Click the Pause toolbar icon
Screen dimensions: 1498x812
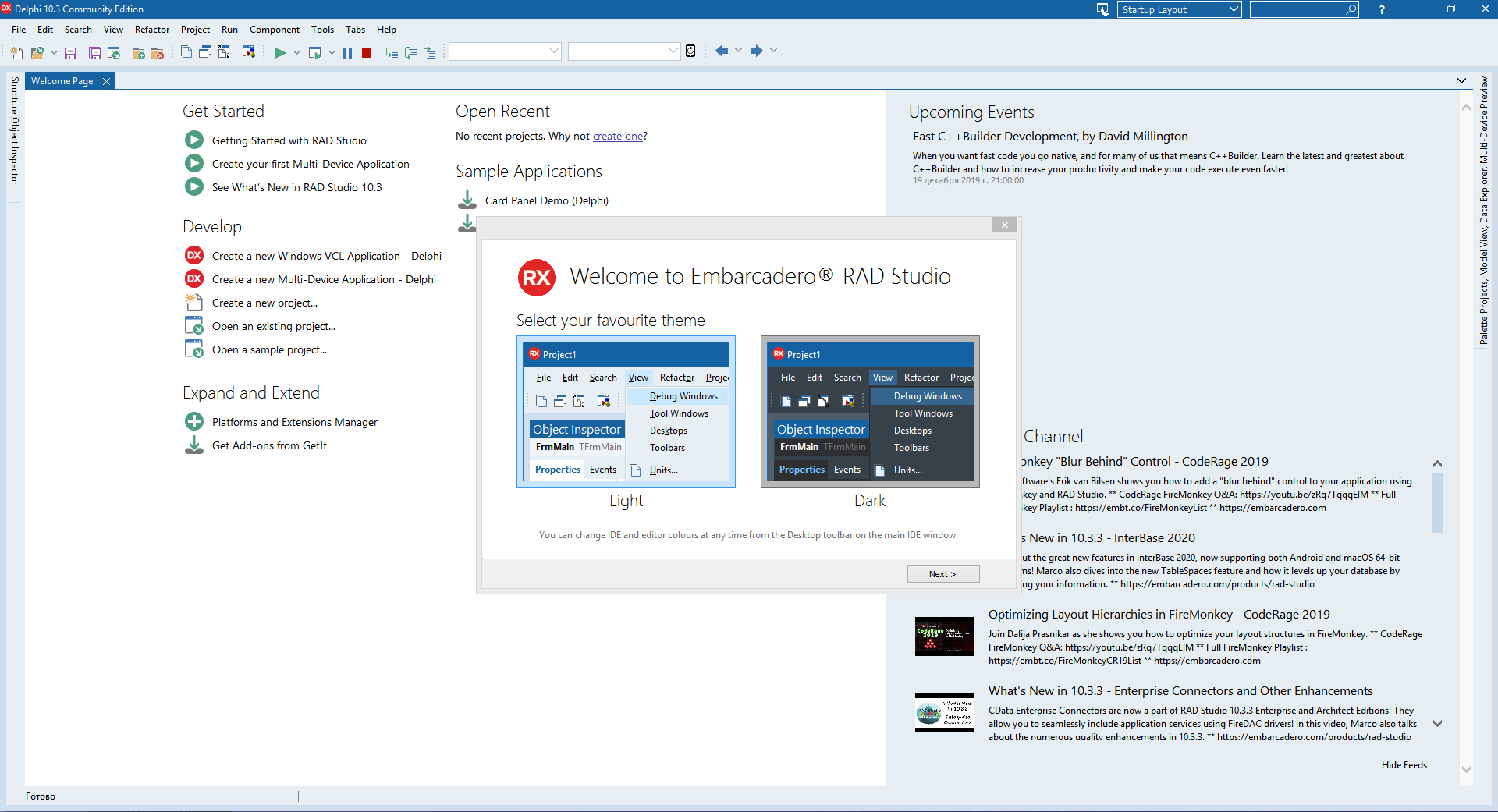pos(348,52)
